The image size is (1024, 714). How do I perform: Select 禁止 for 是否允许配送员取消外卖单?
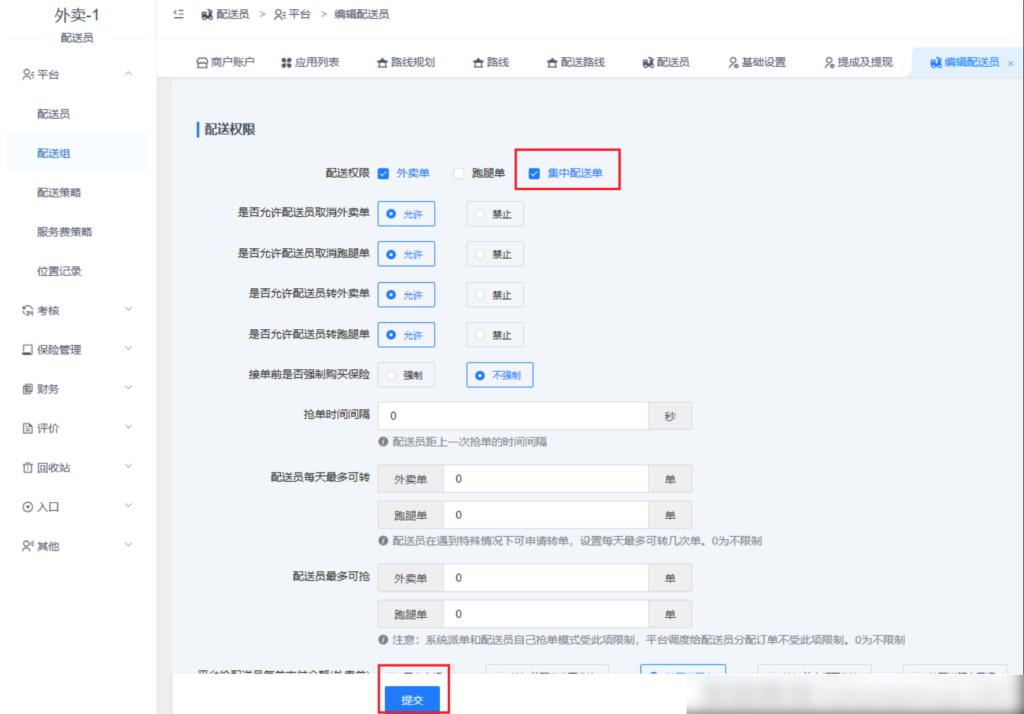(494, 213)
